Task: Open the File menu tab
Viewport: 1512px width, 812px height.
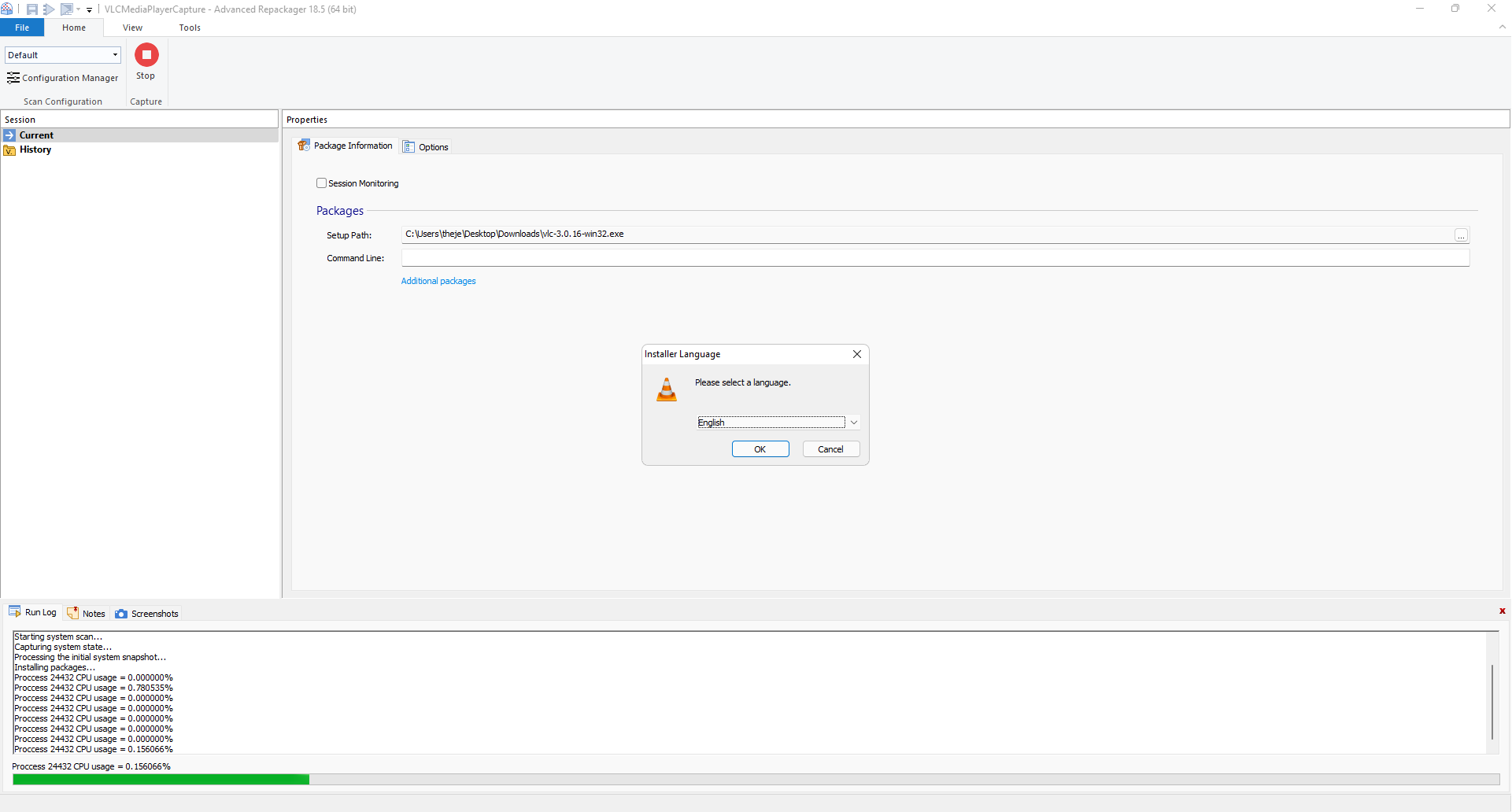Action: pos(22,28)
